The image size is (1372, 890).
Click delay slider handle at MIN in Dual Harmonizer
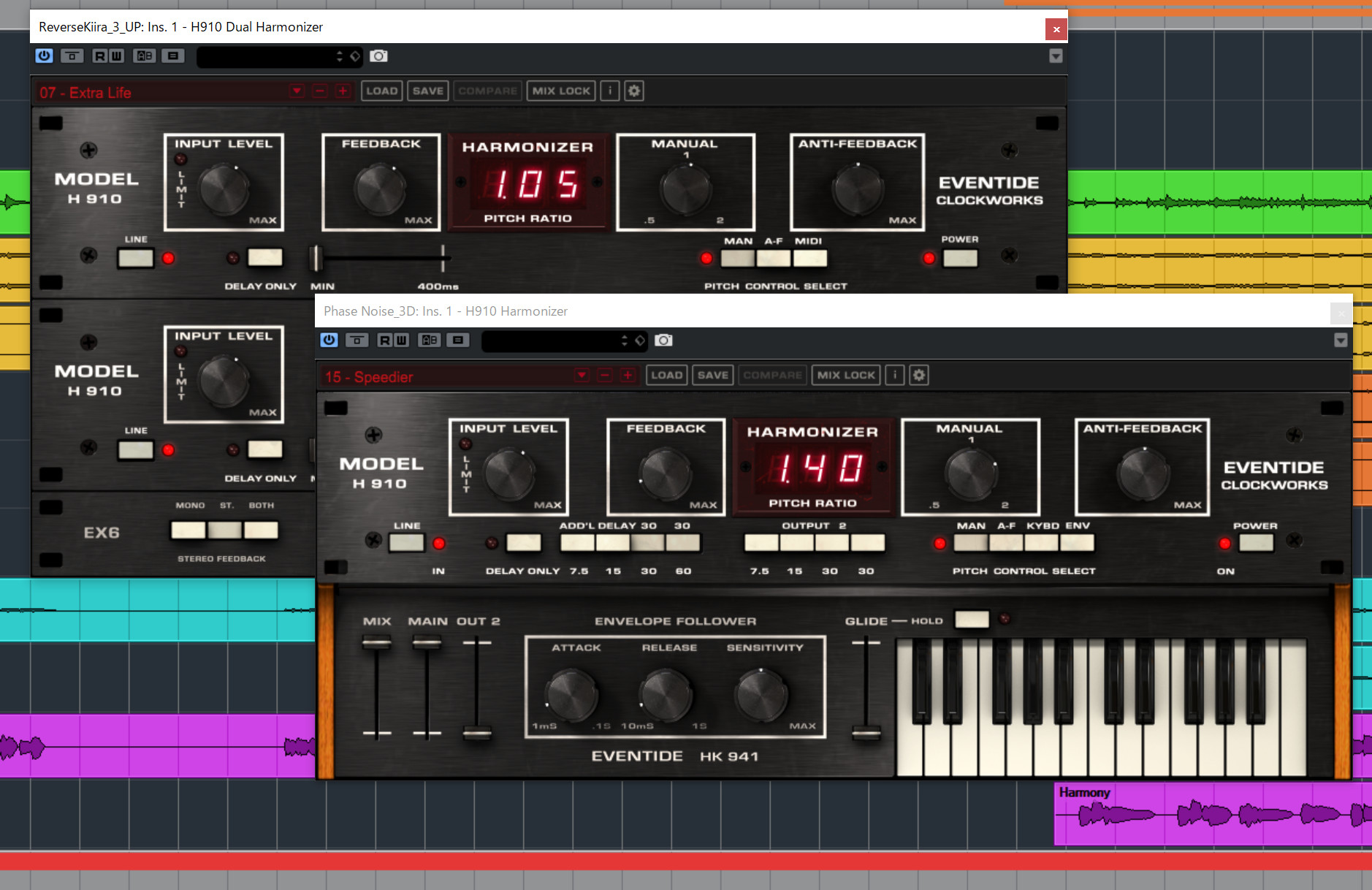pos(316,258)
